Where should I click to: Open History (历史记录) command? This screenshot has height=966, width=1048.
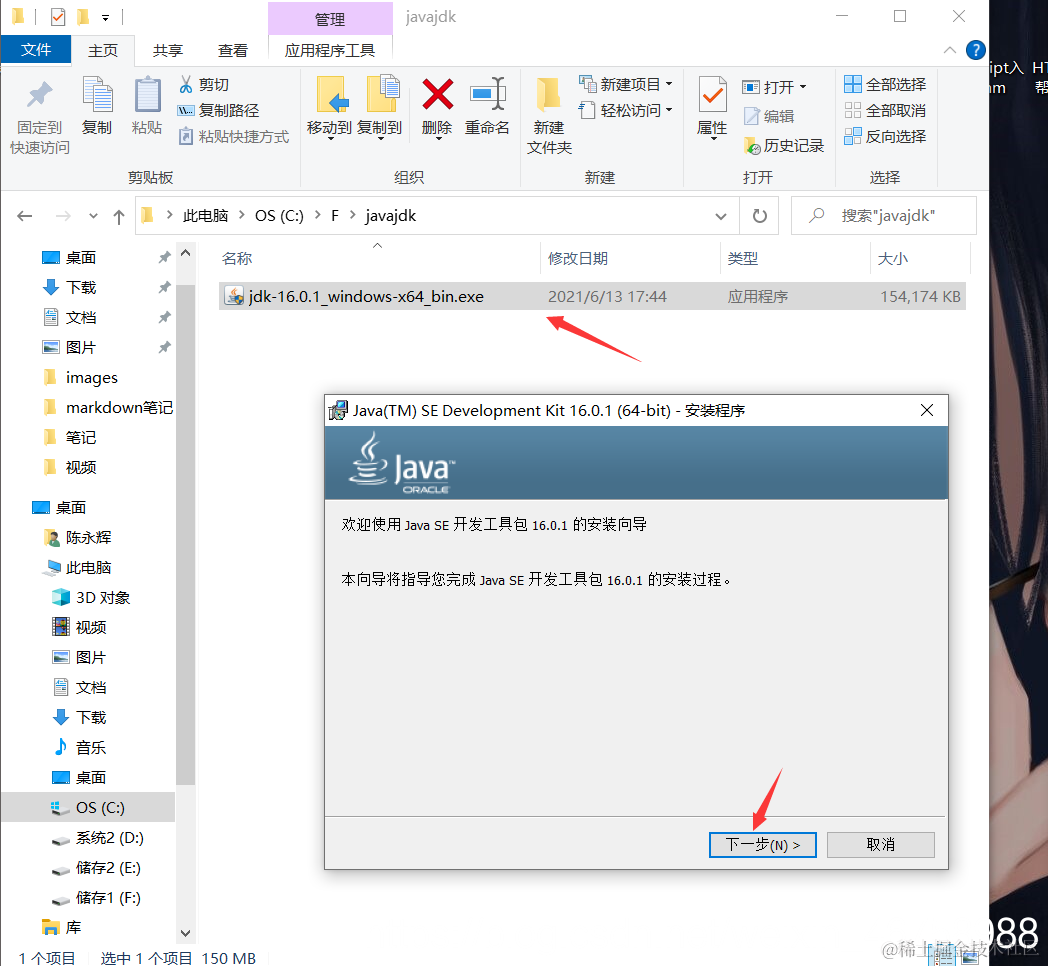click(x=783, y=146)
